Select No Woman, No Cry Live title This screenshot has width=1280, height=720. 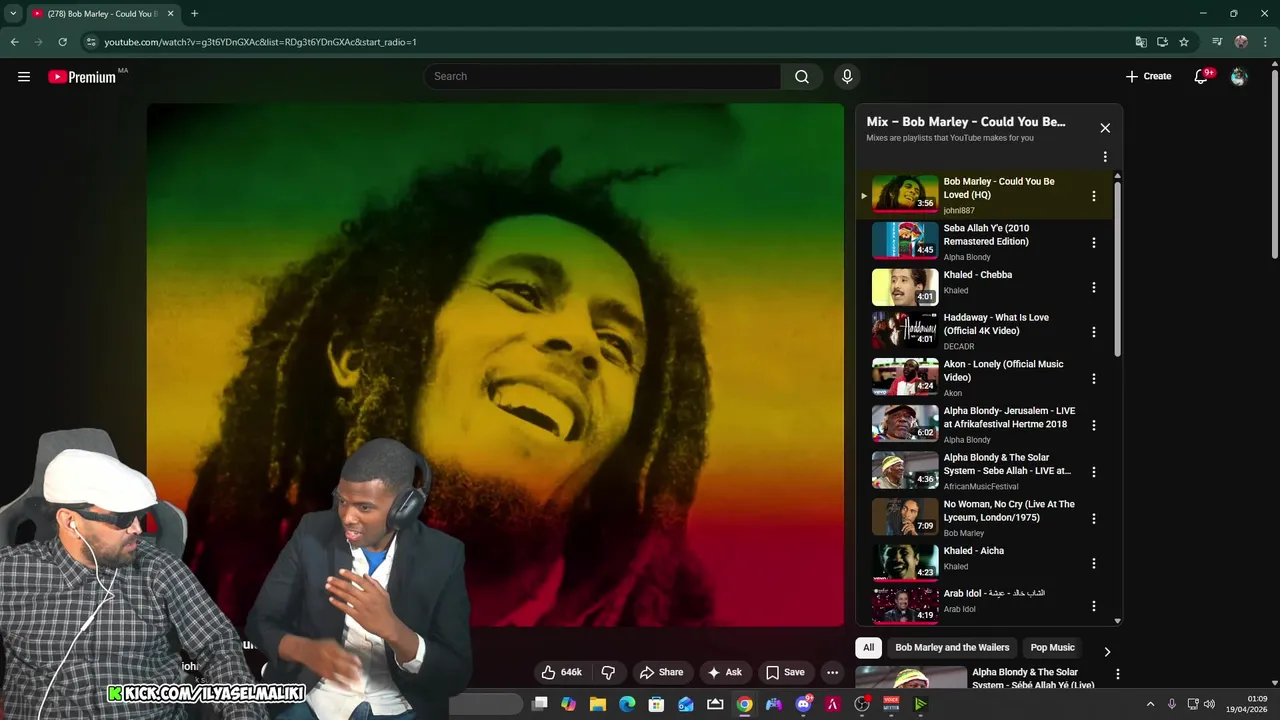(1009, 511)
